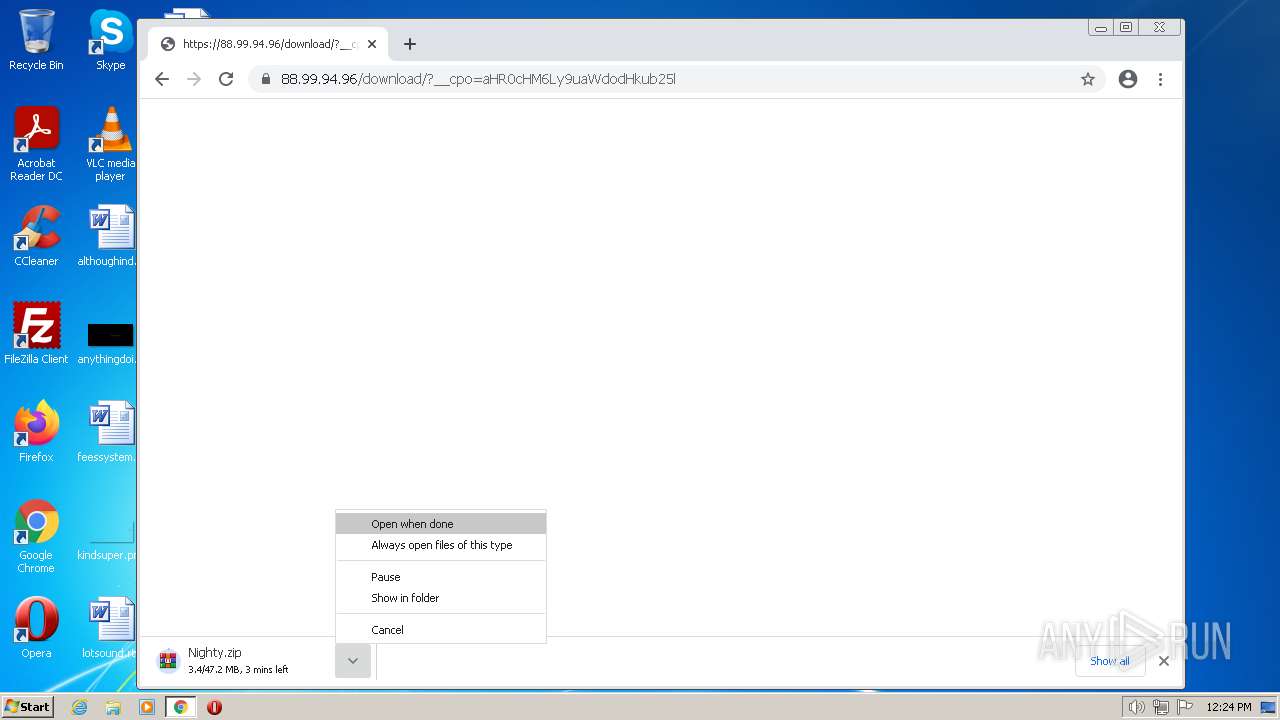This screenshot has width=1280, height=720.
Task: Click the network tray icon
Action: point(1161,707)
